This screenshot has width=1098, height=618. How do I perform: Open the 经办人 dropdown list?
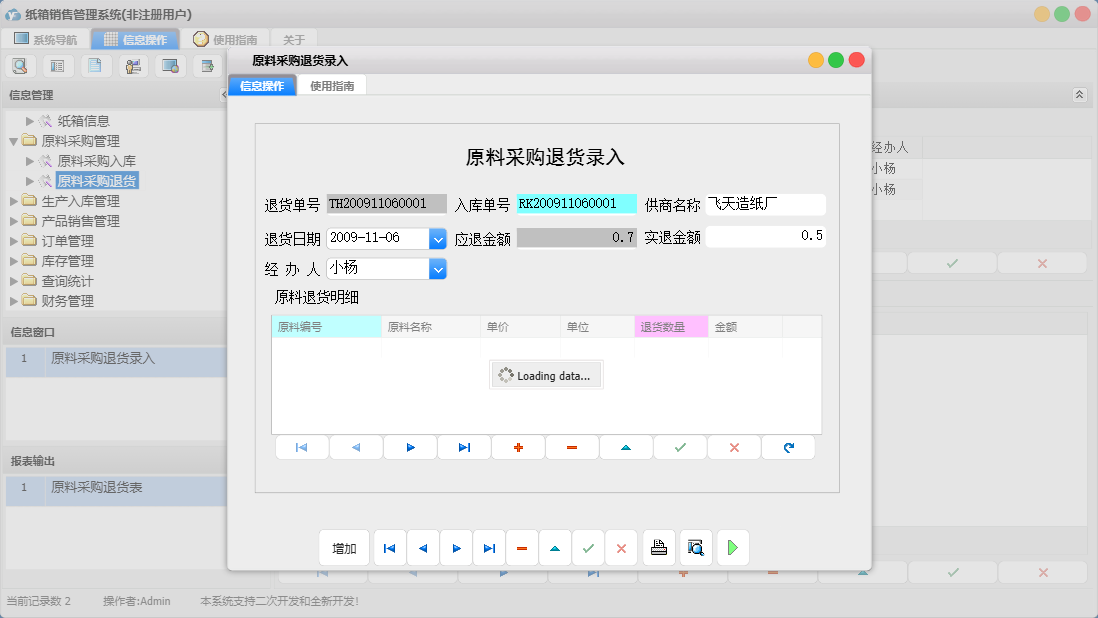[x=437, y=268]
